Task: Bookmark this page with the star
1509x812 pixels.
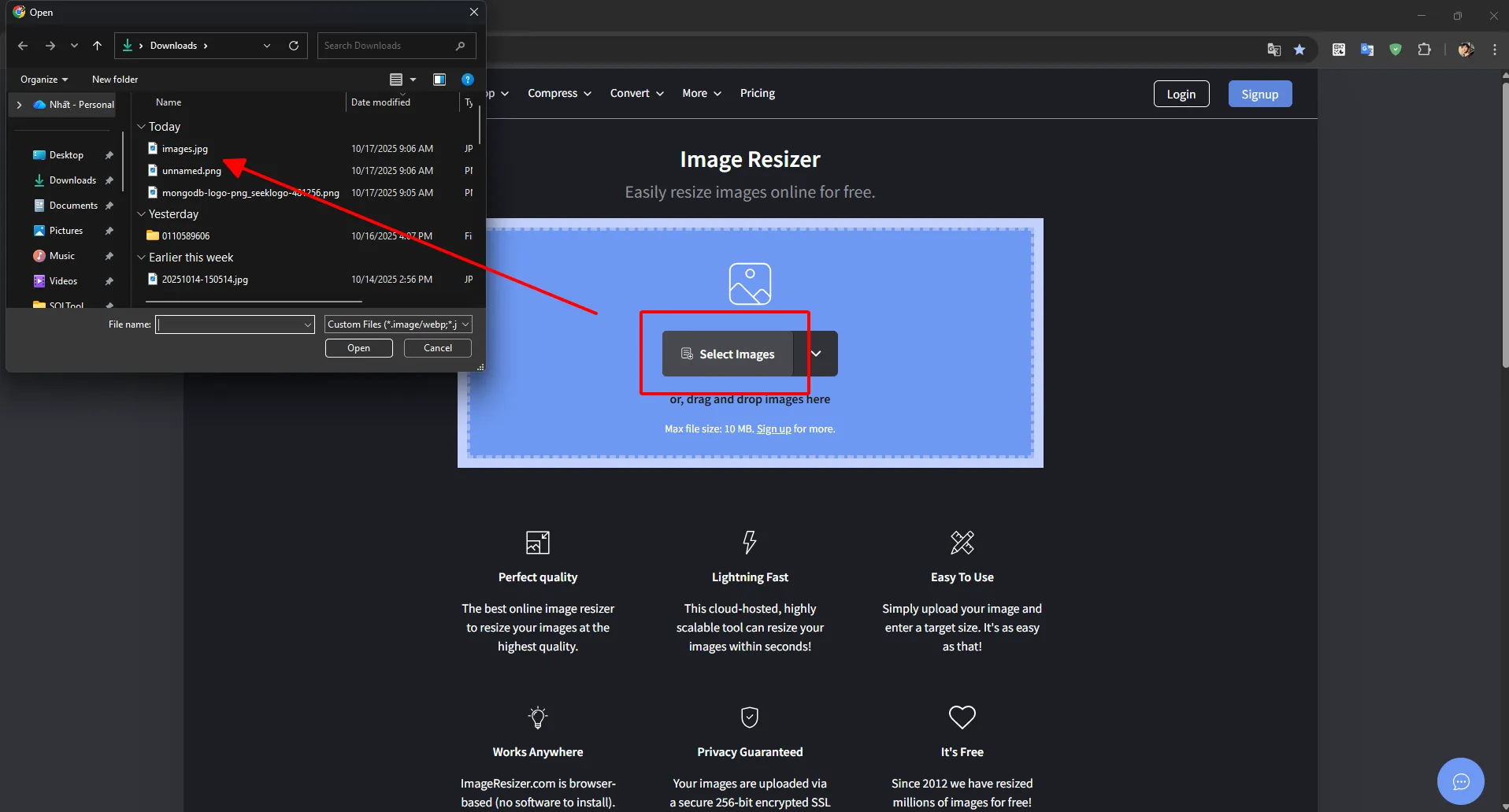Action: [x=1300, y=50]
